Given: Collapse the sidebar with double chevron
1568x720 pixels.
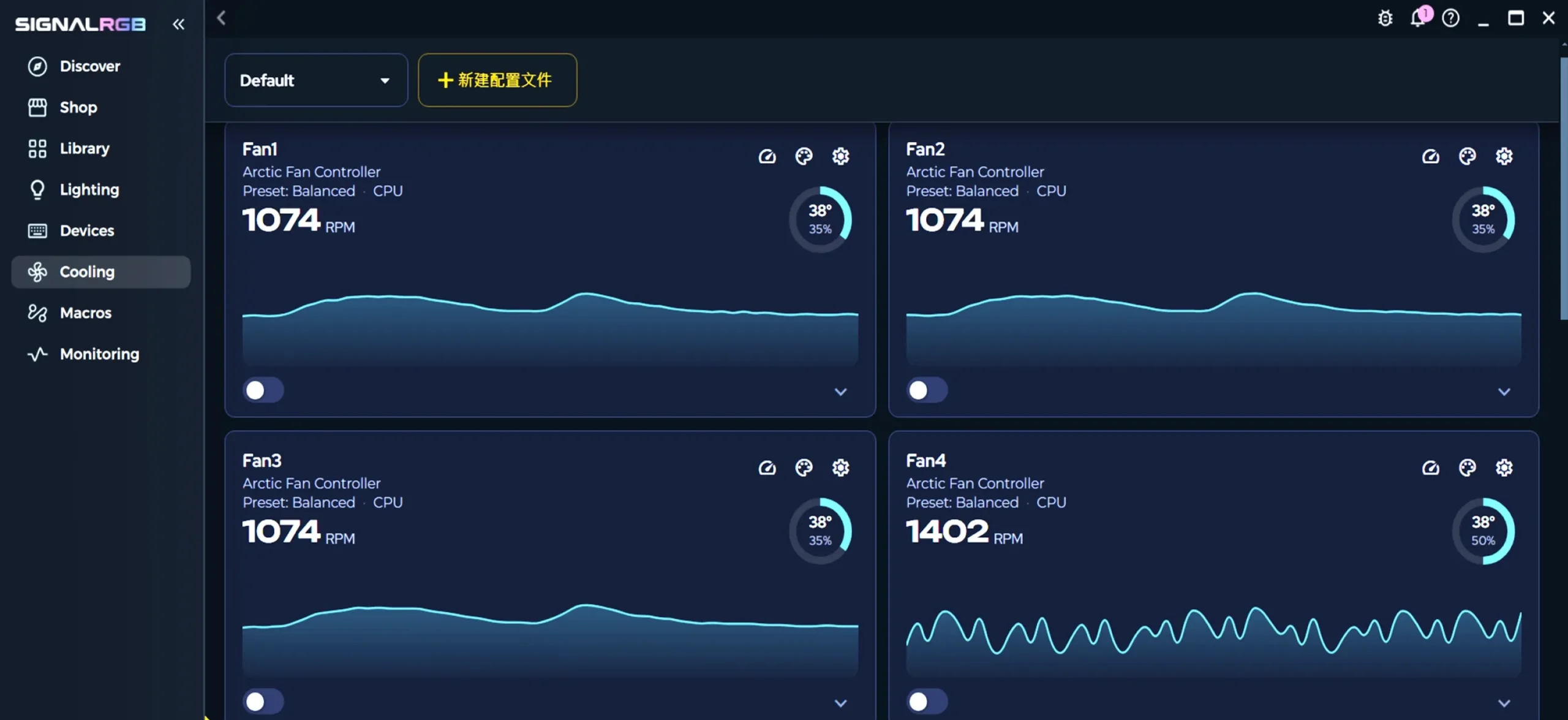Looking at the screenshot, I should coord(178,24).
